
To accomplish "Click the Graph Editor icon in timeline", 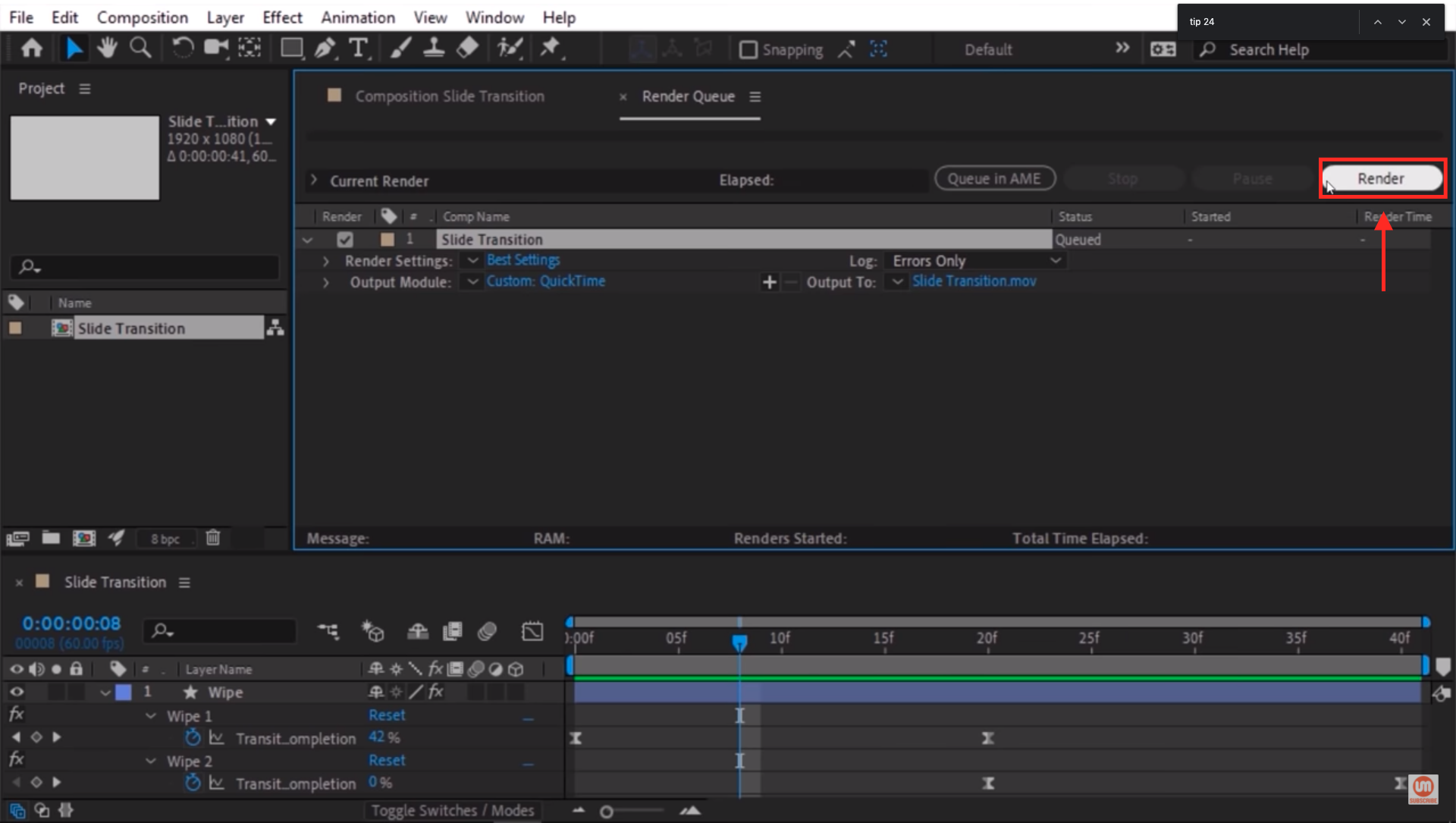I will click(x=532, y=631).
